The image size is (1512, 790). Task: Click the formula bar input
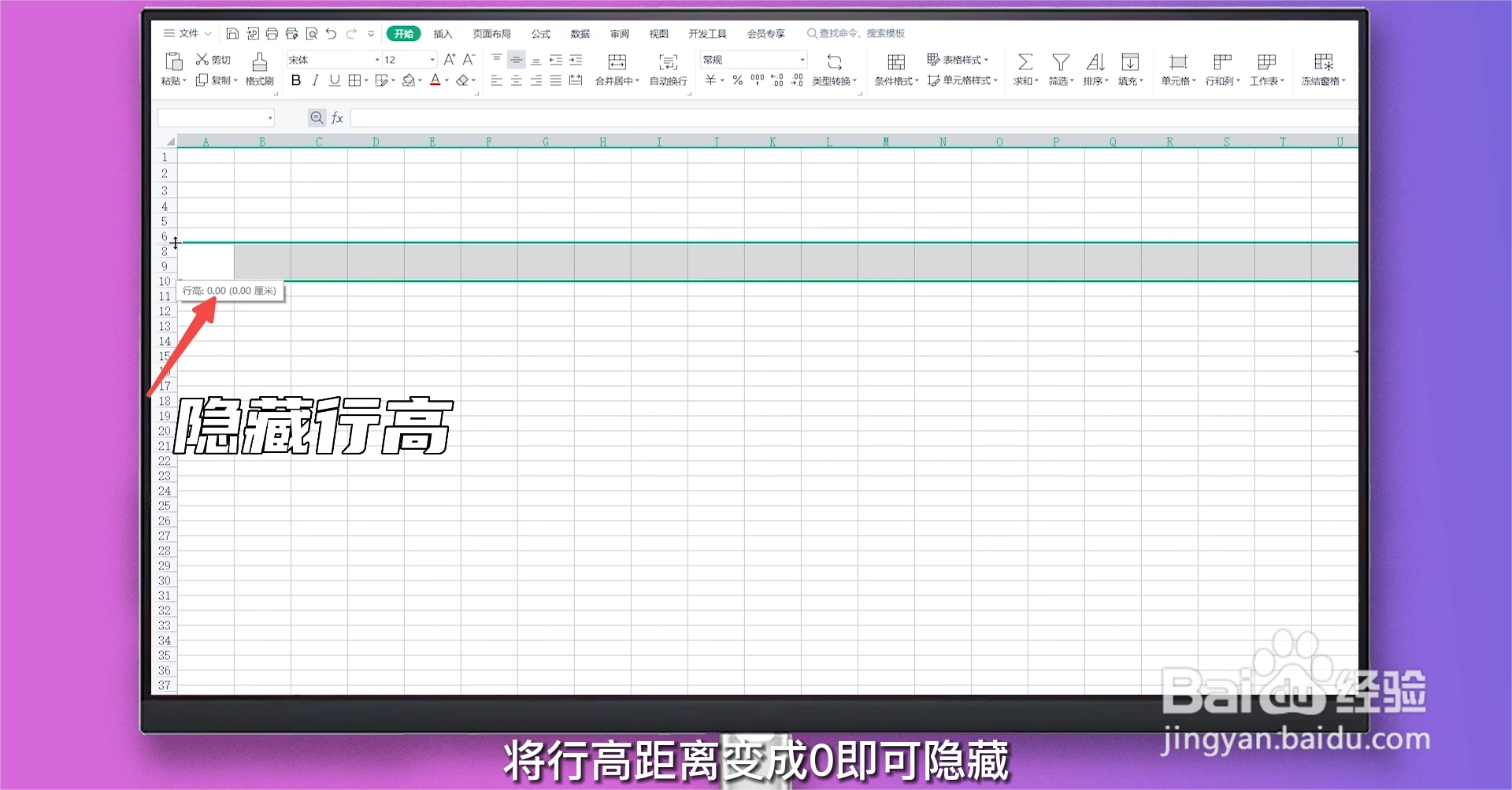[x=854, y=118]
